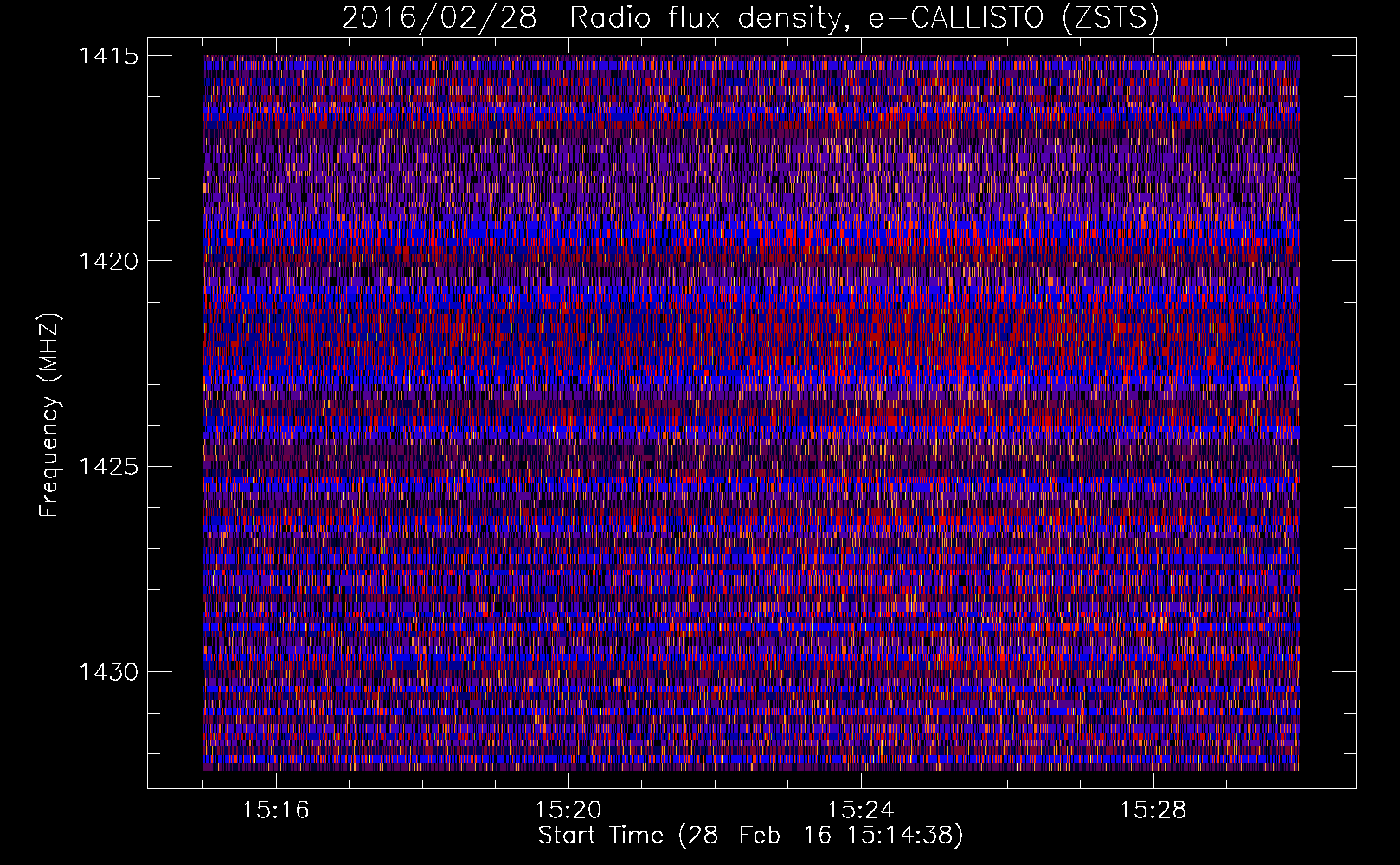Click the 15:16 time axis label
The height and width of the screenshot is (865, 1400).
coord(276,811)
